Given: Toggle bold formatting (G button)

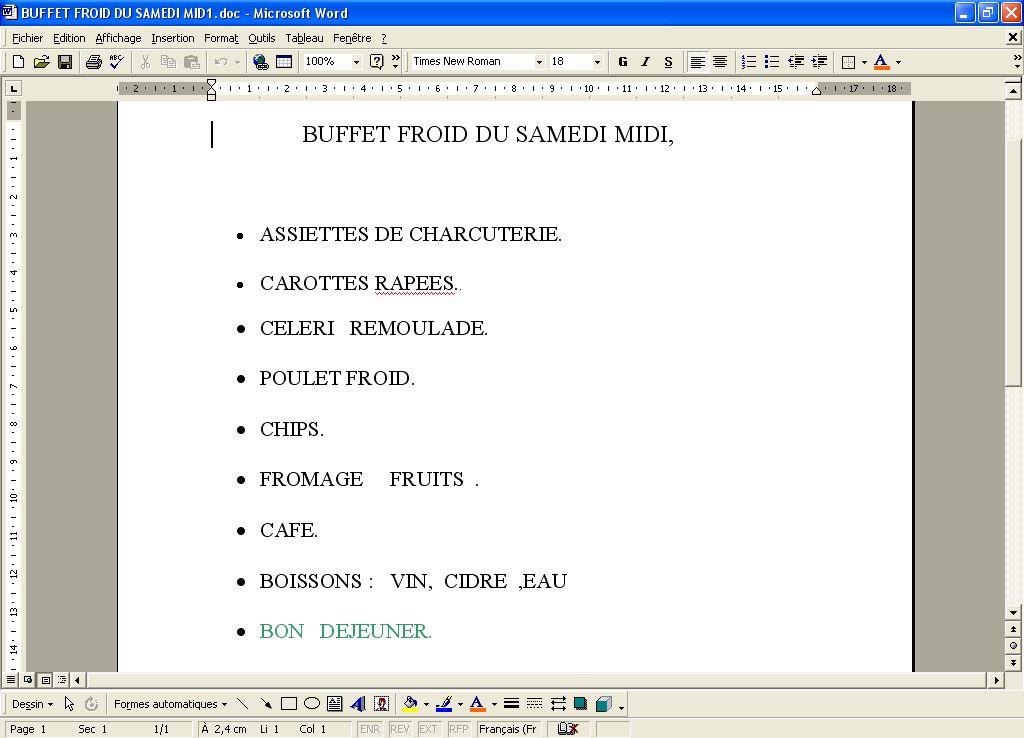Looking at the screenshot, I should coord(623,62).
